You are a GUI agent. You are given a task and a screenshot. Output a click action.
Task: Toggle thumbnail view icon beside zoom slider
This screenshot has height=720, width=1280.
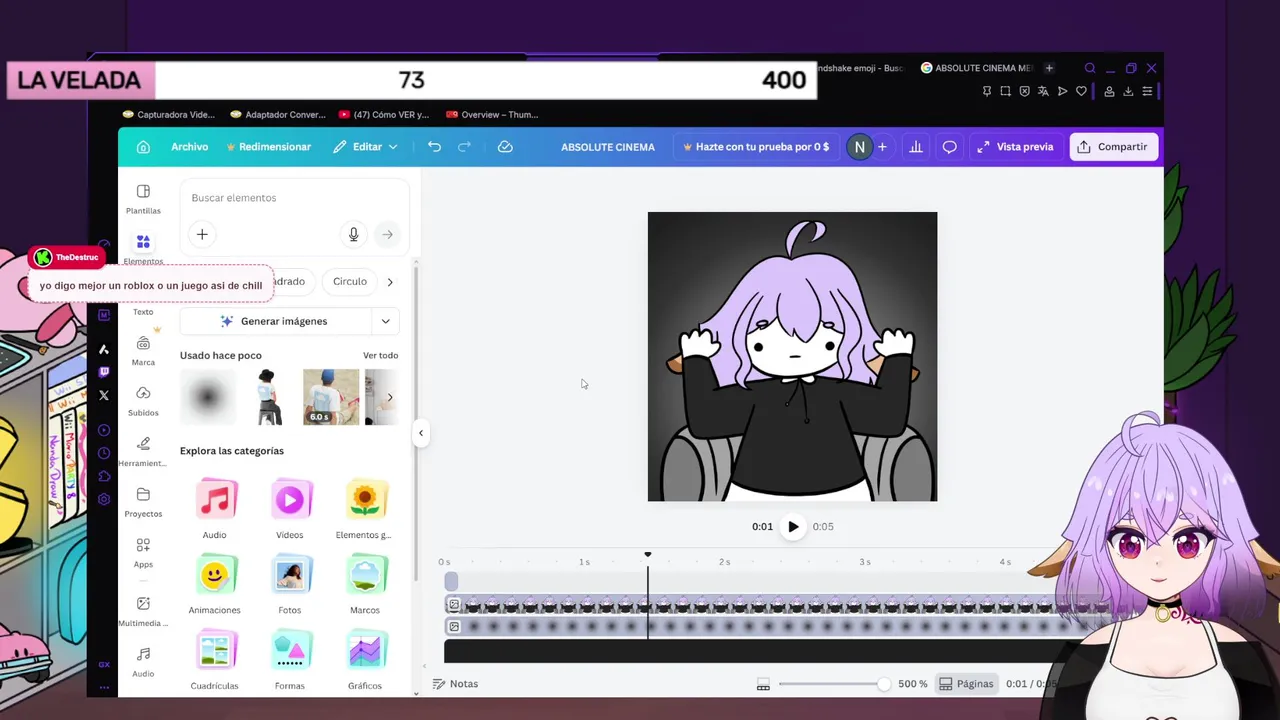(763, 684)
